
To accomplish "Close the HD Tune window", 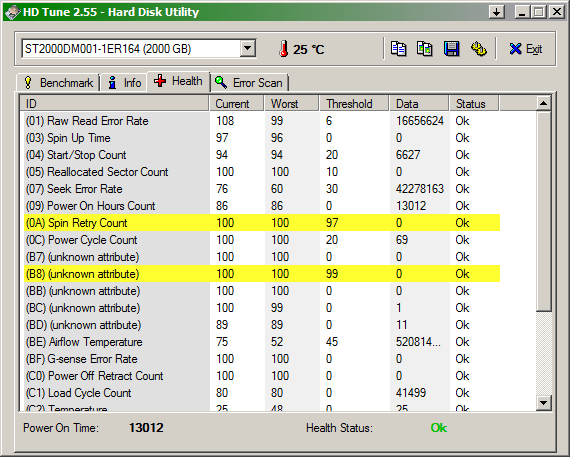I will (x=556, y=12).
